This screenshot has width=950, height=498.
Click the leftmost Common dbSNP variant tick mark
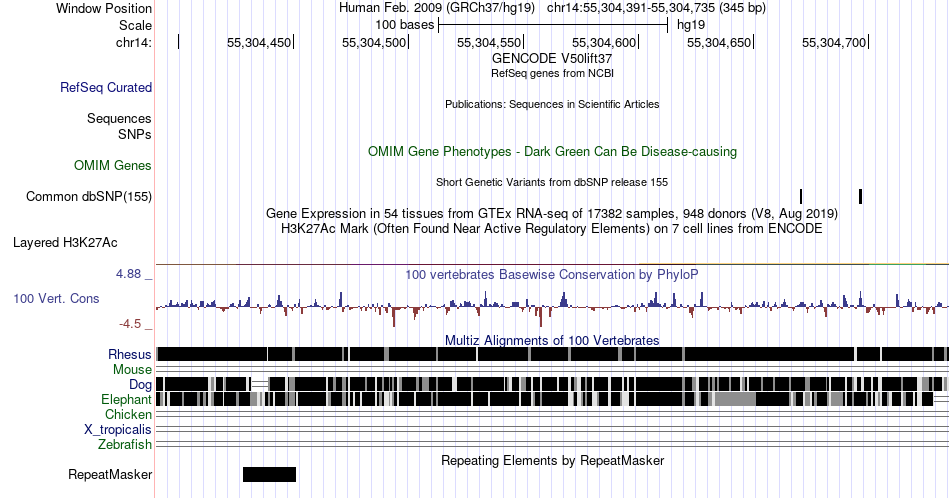click(801, 196)
